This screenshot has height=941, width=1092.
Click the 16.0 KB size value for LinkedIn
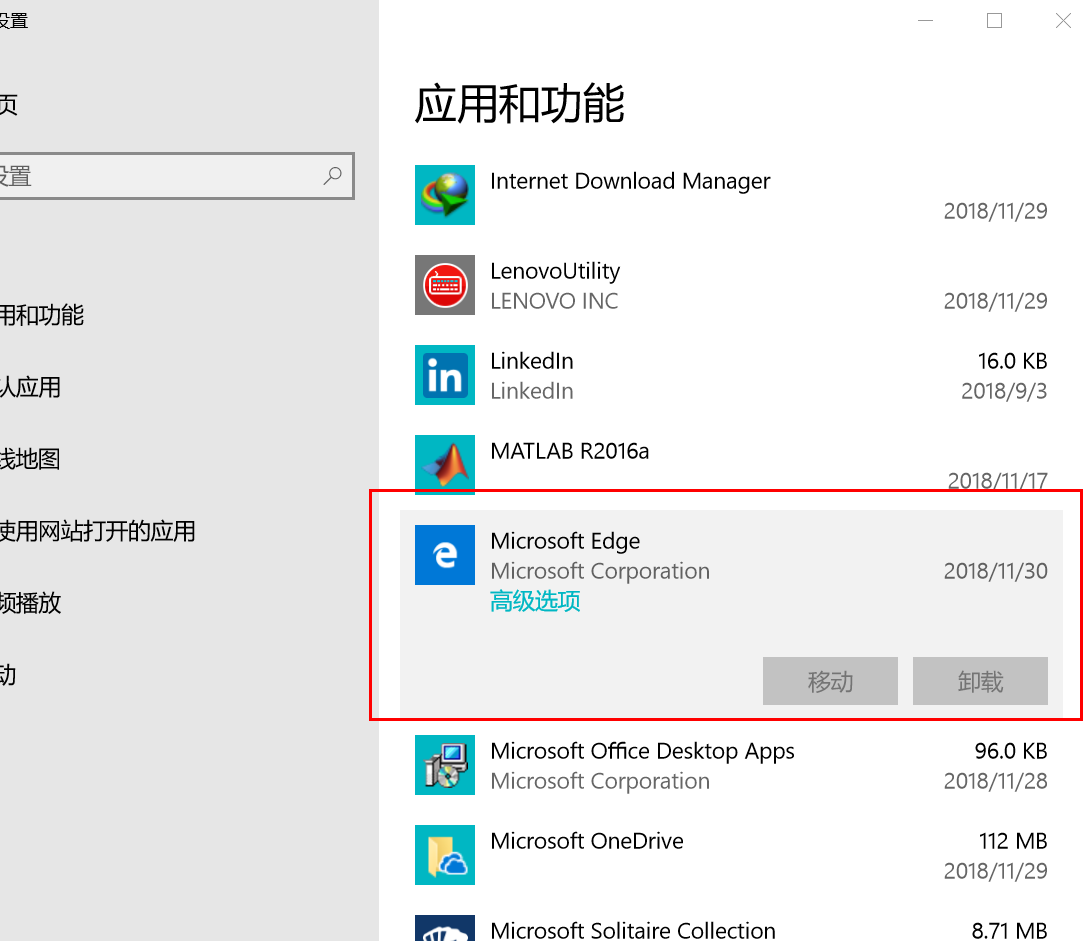click(1013, 361)
